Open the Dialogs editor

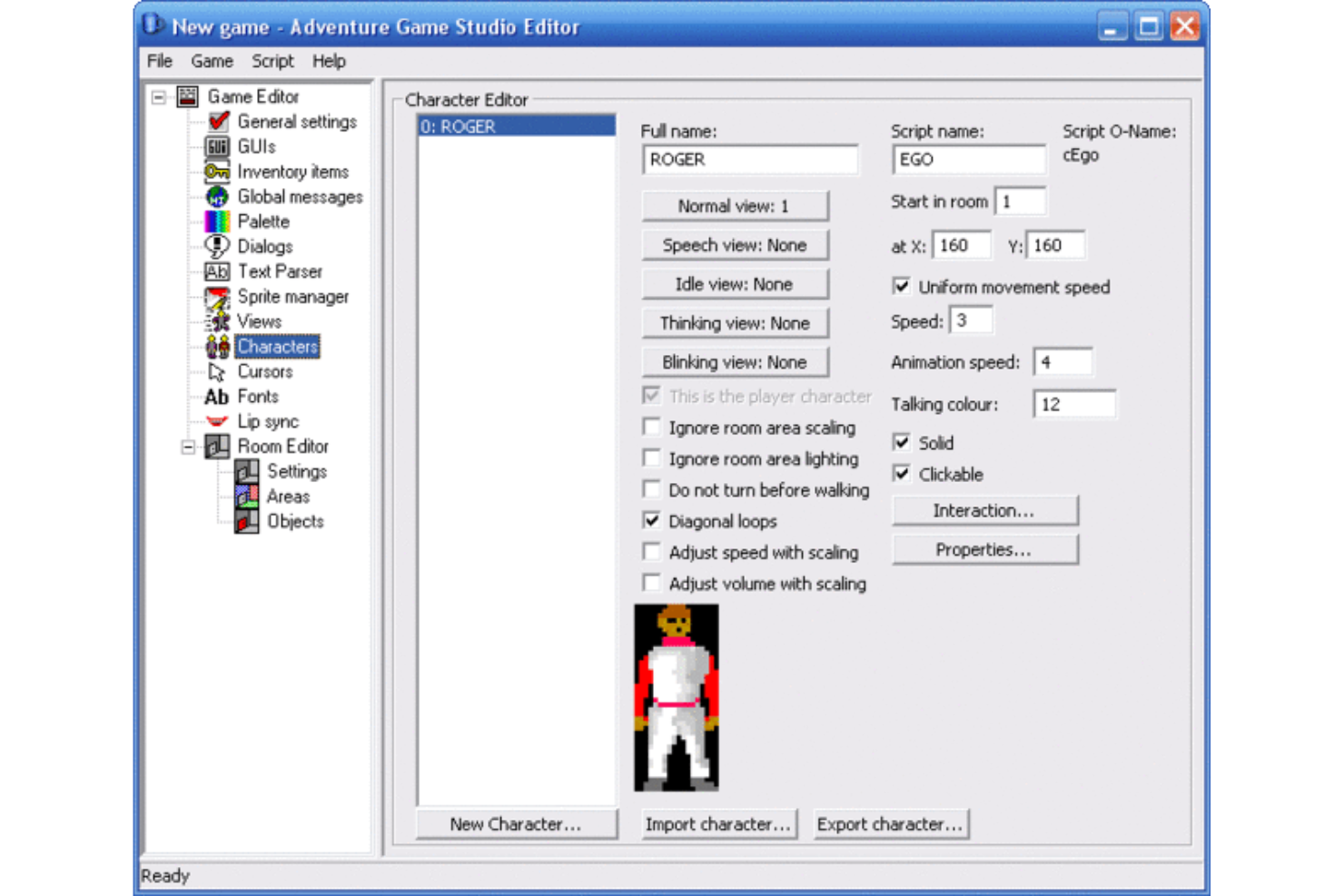[x=264, y=246]
